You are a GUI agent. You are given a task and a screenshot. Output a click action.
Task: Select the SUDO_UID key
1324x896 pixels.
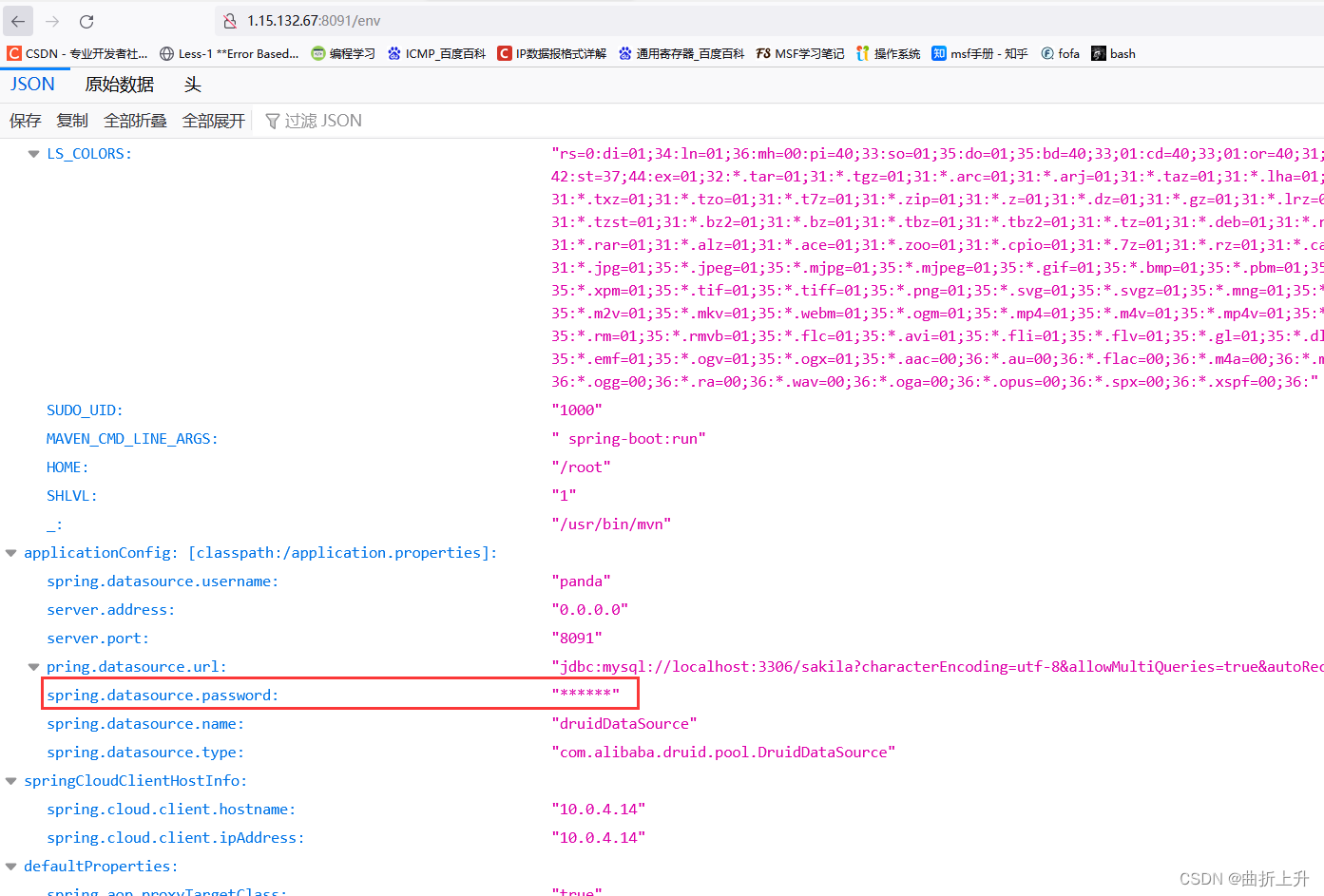[x=85, y=410]
